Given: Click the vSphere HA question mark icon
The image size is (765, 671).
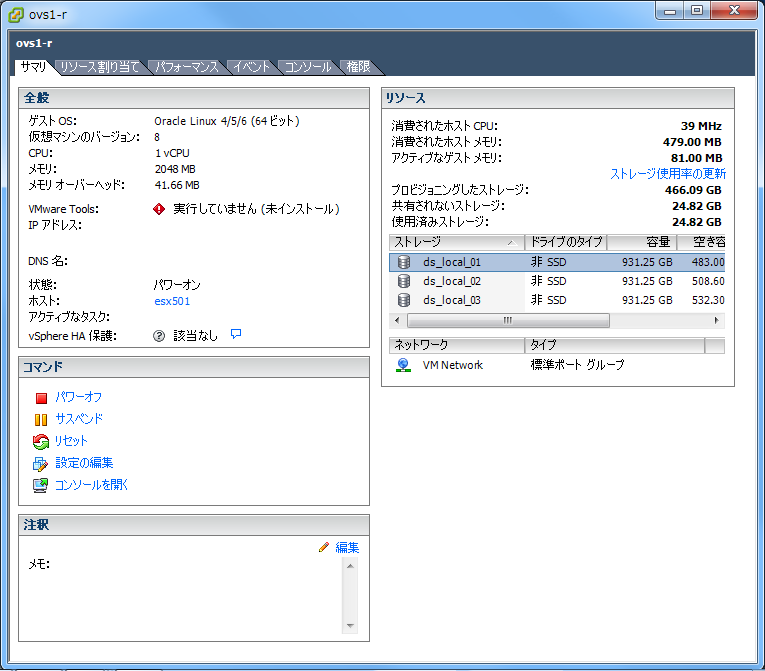Looking at the screenshot, I should (x=159, y=336).
